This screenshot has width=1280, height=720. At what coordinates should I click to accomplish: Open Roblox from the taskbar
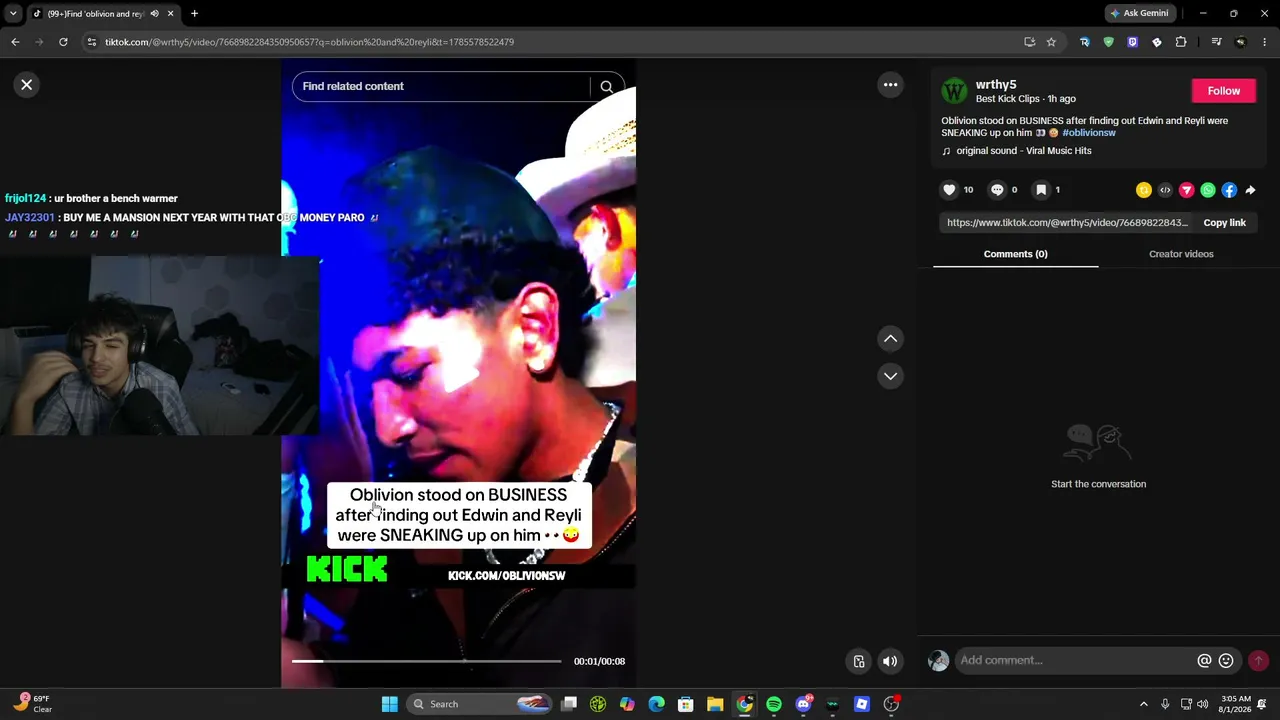point(862,704)
